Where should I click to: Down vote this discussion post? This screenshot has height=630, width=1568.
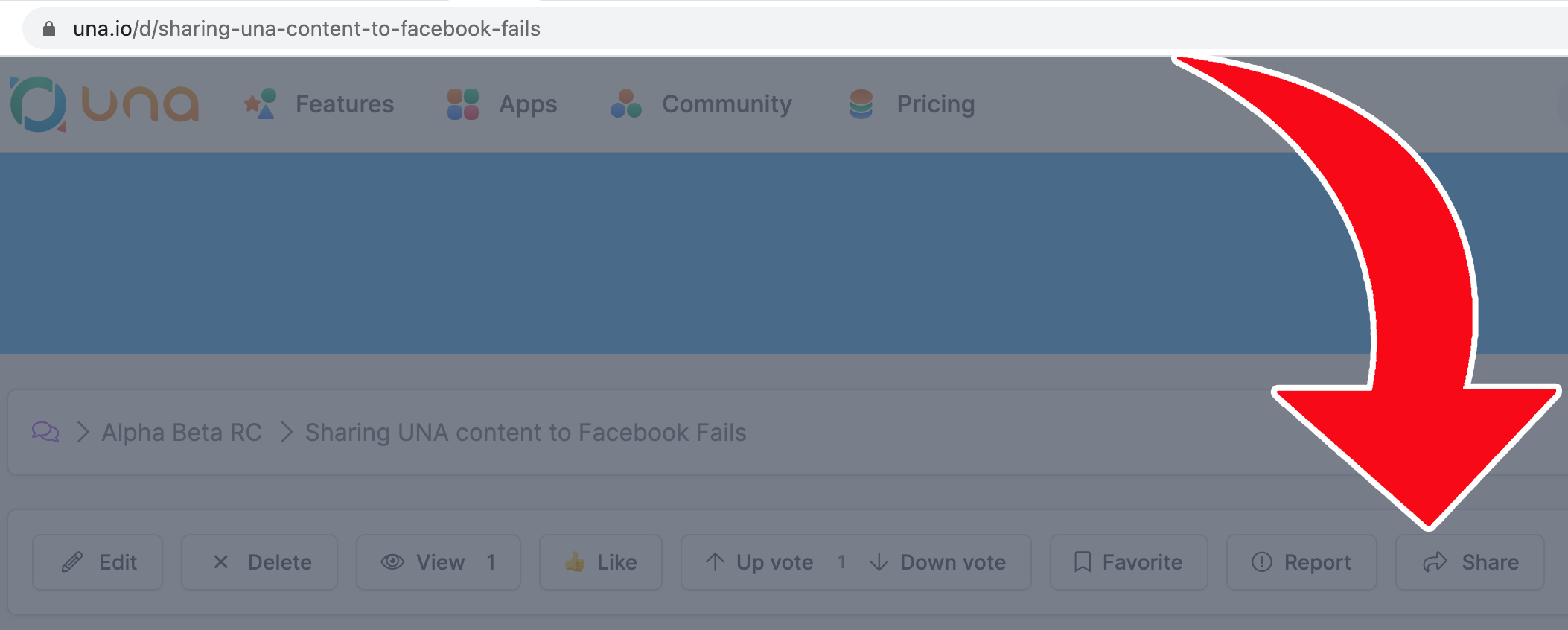938,562
